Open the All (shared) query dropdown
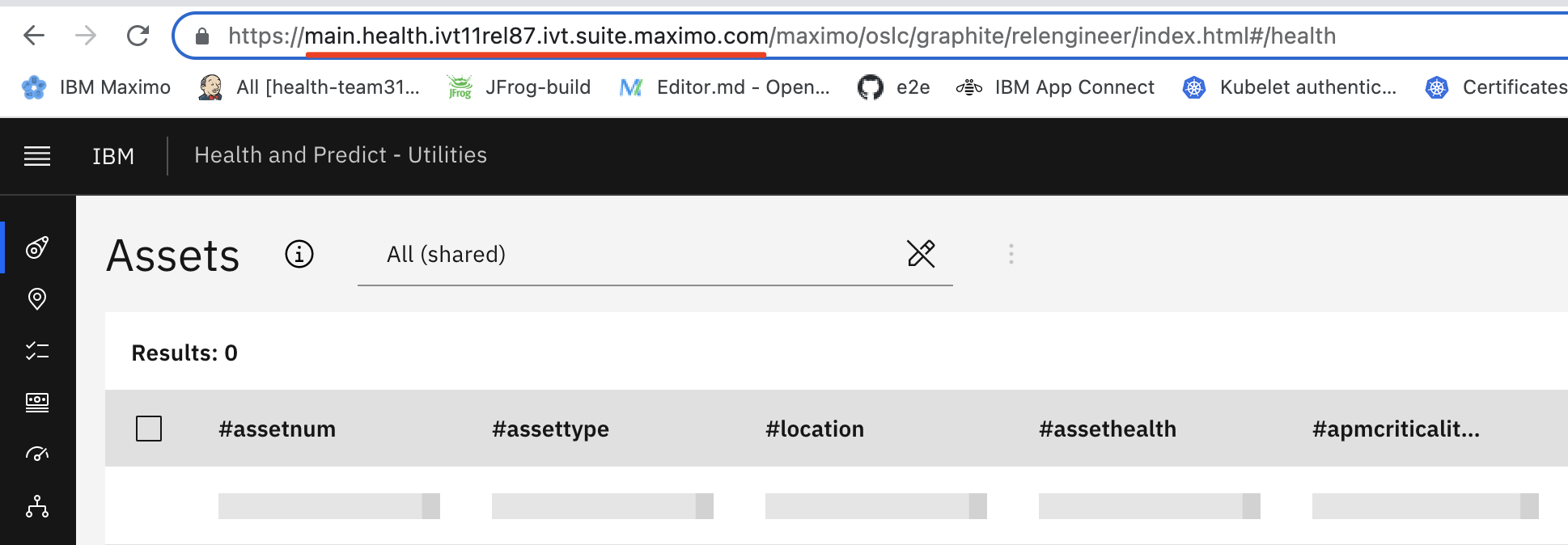This screenshot has height=545, width=1568. [x=655, y=255]
